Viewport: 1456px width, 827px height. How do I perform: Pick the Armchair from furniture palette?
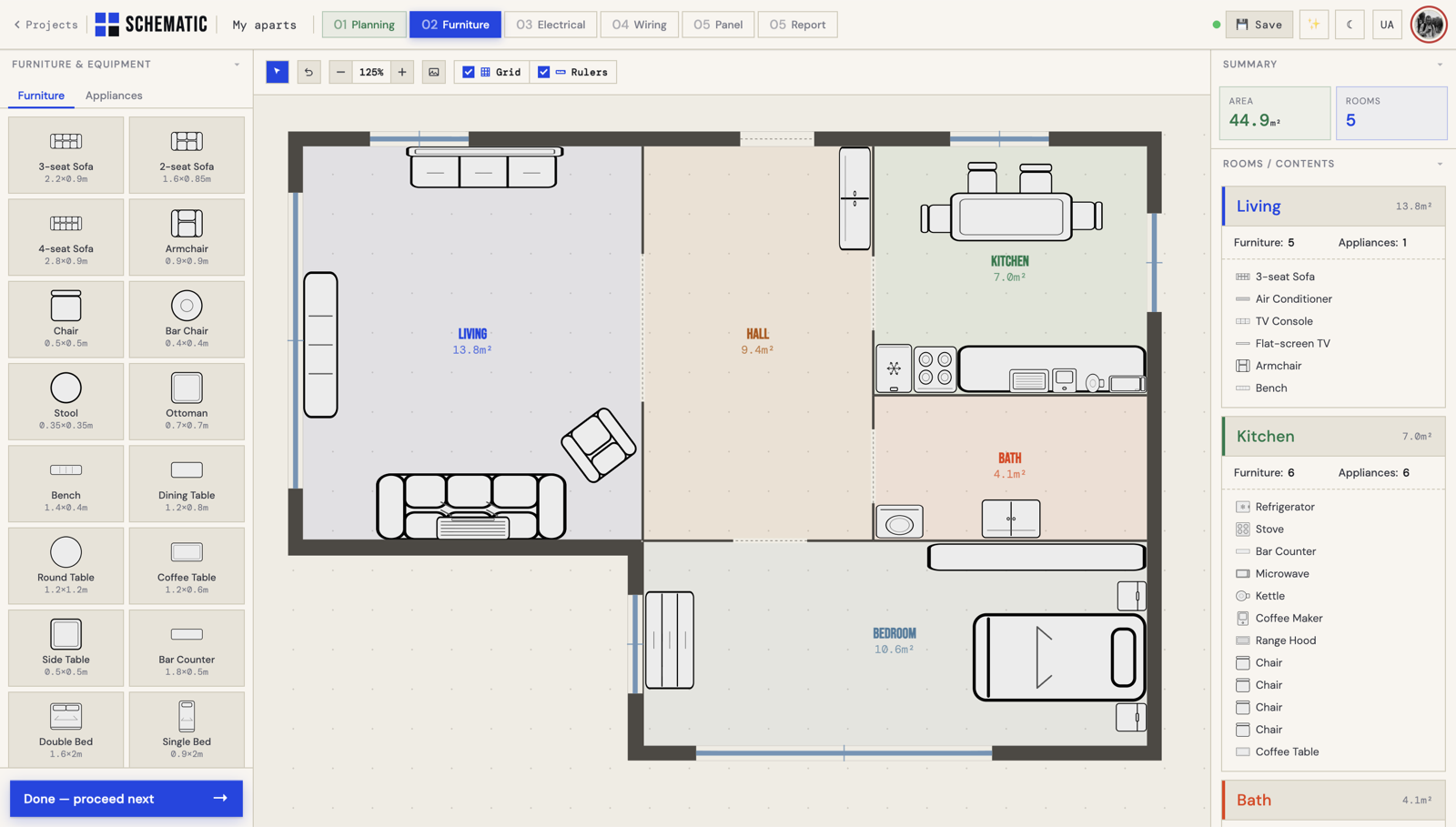[x=187, y=237]
